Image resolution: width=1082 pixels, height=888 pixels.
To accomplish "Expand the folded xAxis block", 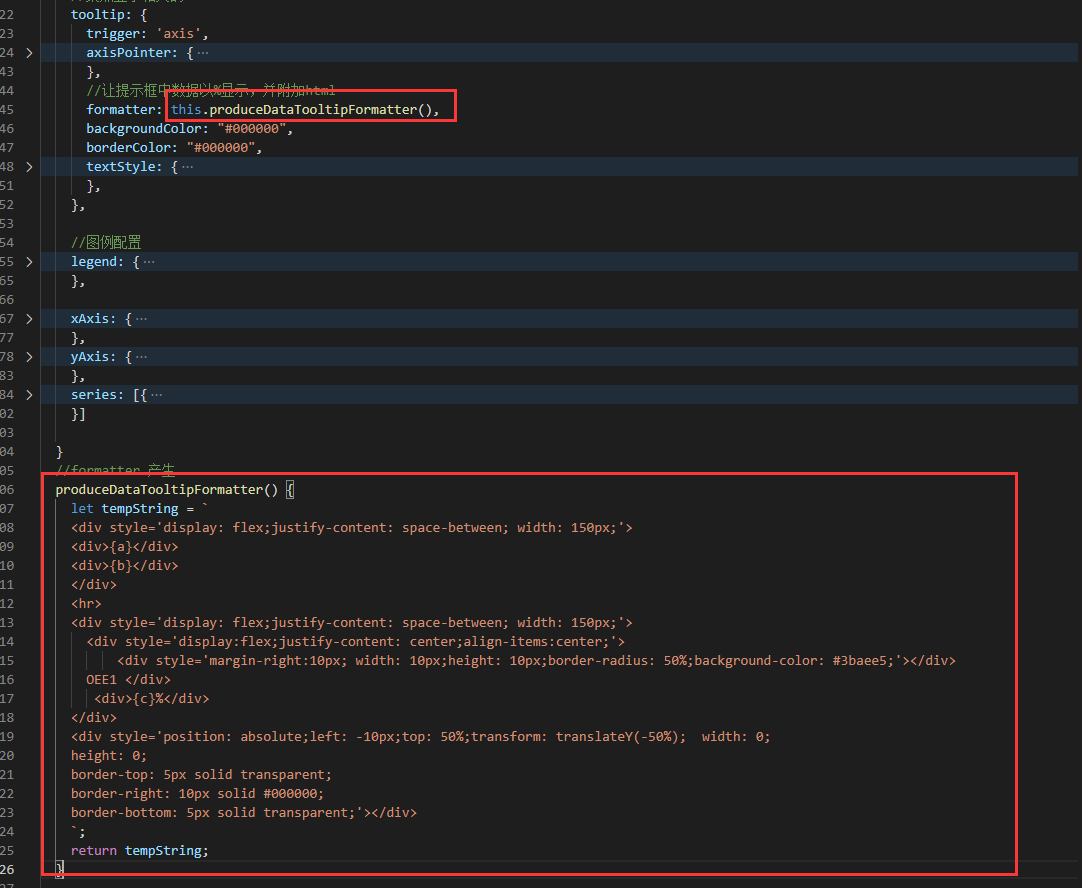I will [29, 319].
